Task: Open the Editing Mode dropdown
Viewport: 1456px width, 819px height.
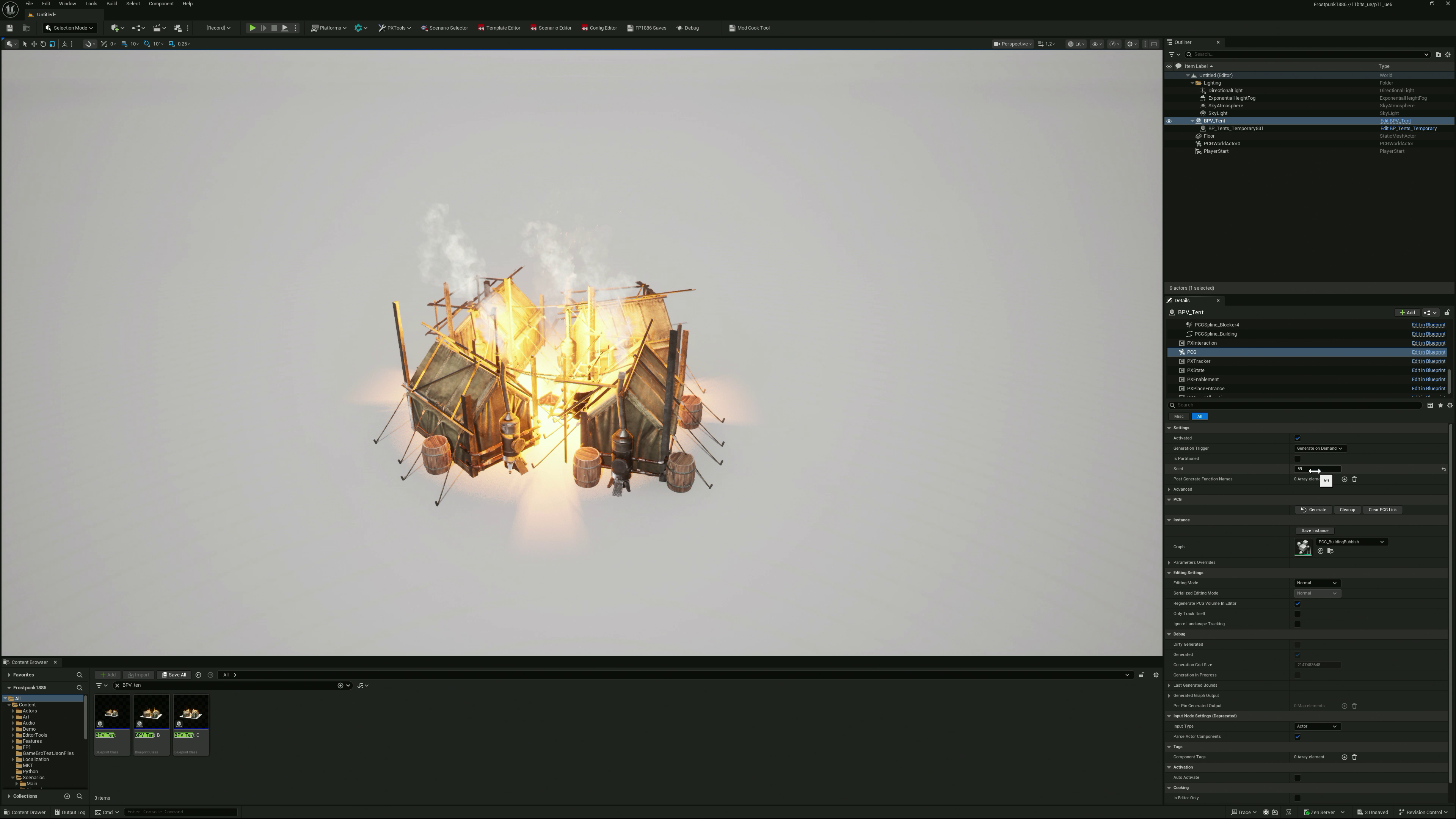Action: [1317, 583]
